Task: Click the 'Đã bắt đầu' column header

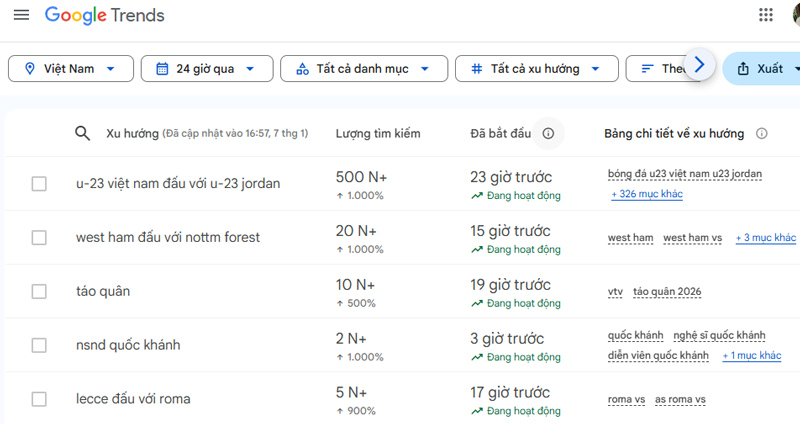Action: [x=501, y=134]
